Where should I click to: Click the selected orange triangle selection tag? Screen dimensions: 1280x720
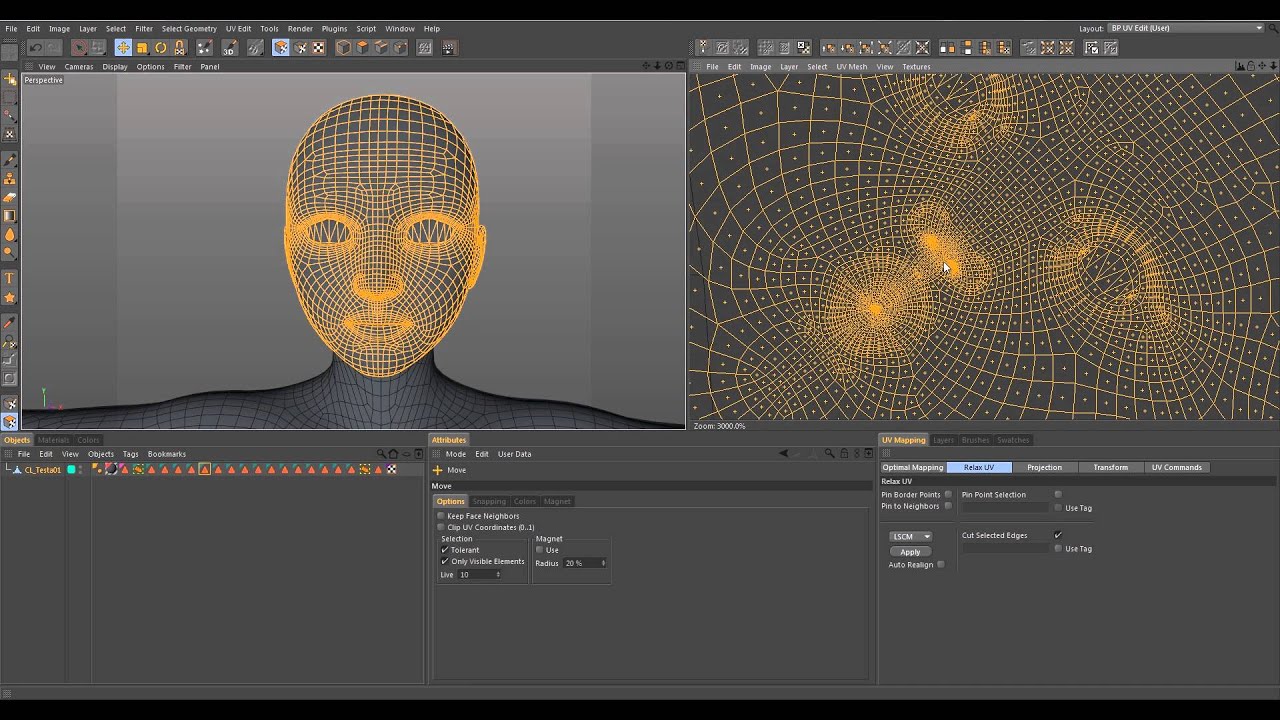point(205,469)
